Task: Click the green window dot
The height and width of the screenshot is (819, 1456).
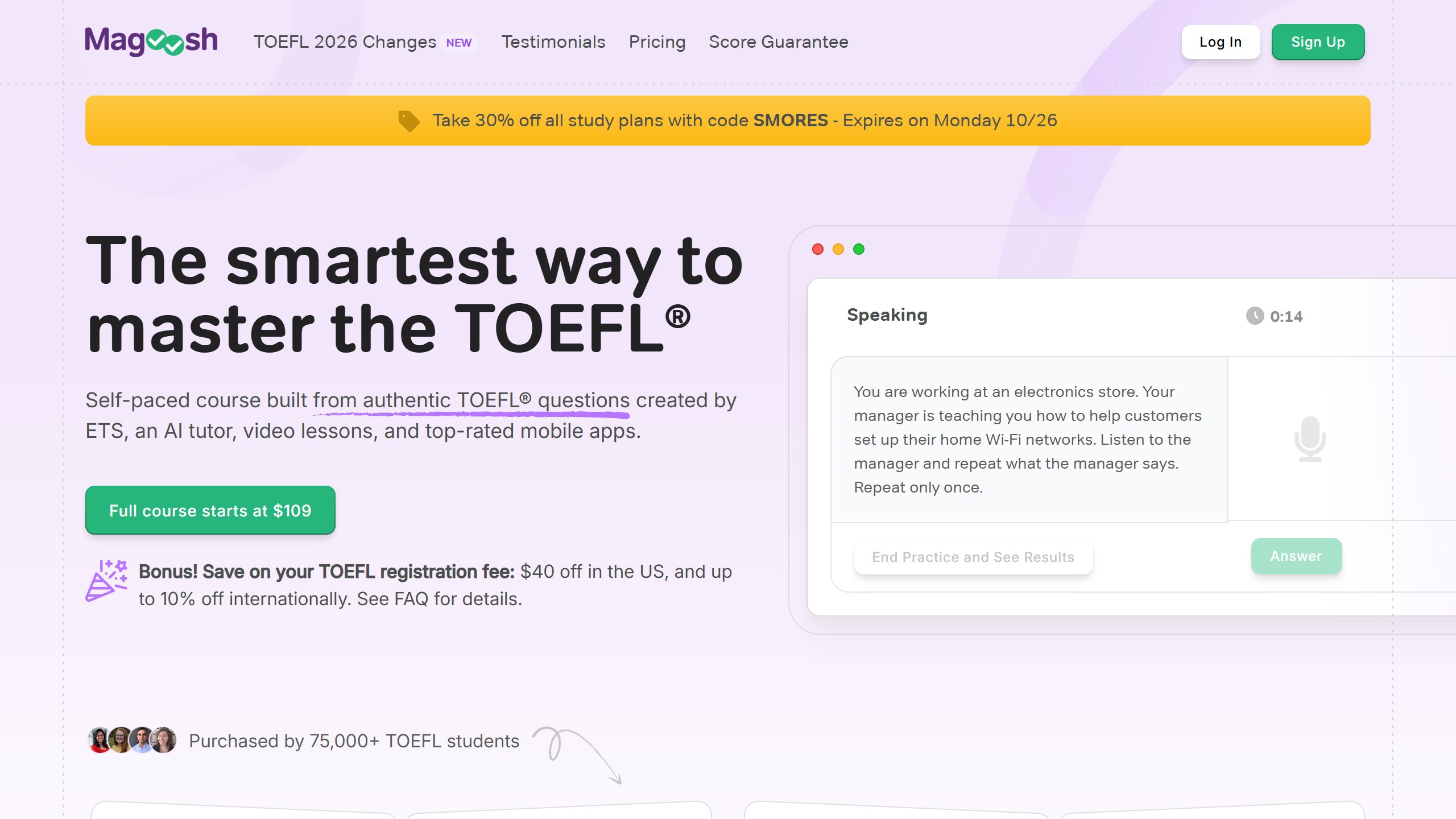Action: click(x=859, y=249)
